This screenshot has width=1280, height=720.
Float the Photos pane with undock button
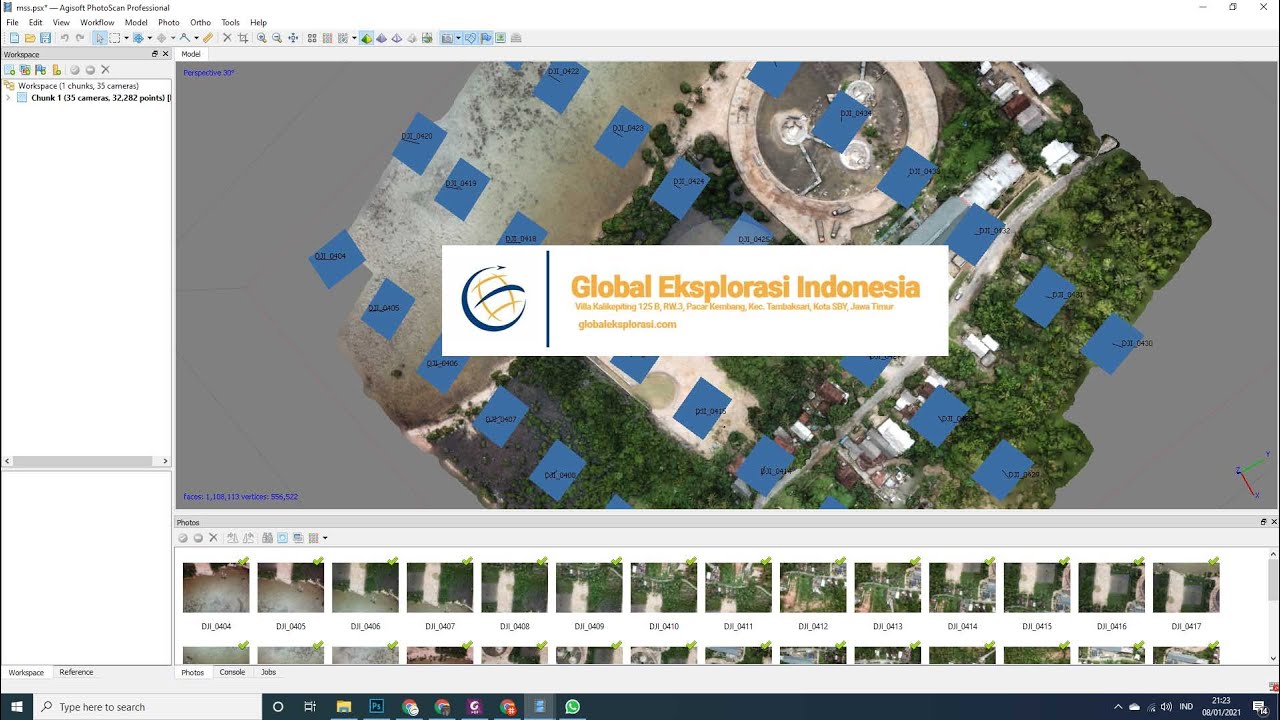(1264, 522)
